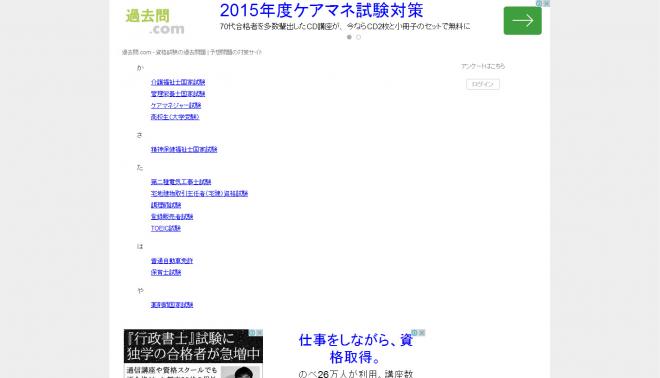Open info icon on 行政書士 ad
Viewport: 660px width, 378px height.
(252, 333)
